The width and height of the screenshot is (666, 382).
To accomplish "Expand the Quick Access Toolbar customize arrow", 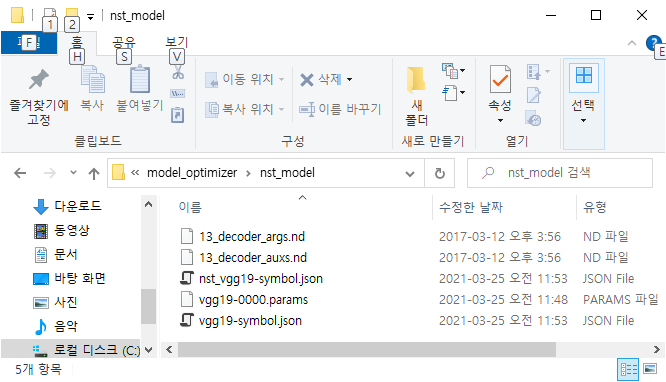I will pyautogui.click(x=90, y=17).
